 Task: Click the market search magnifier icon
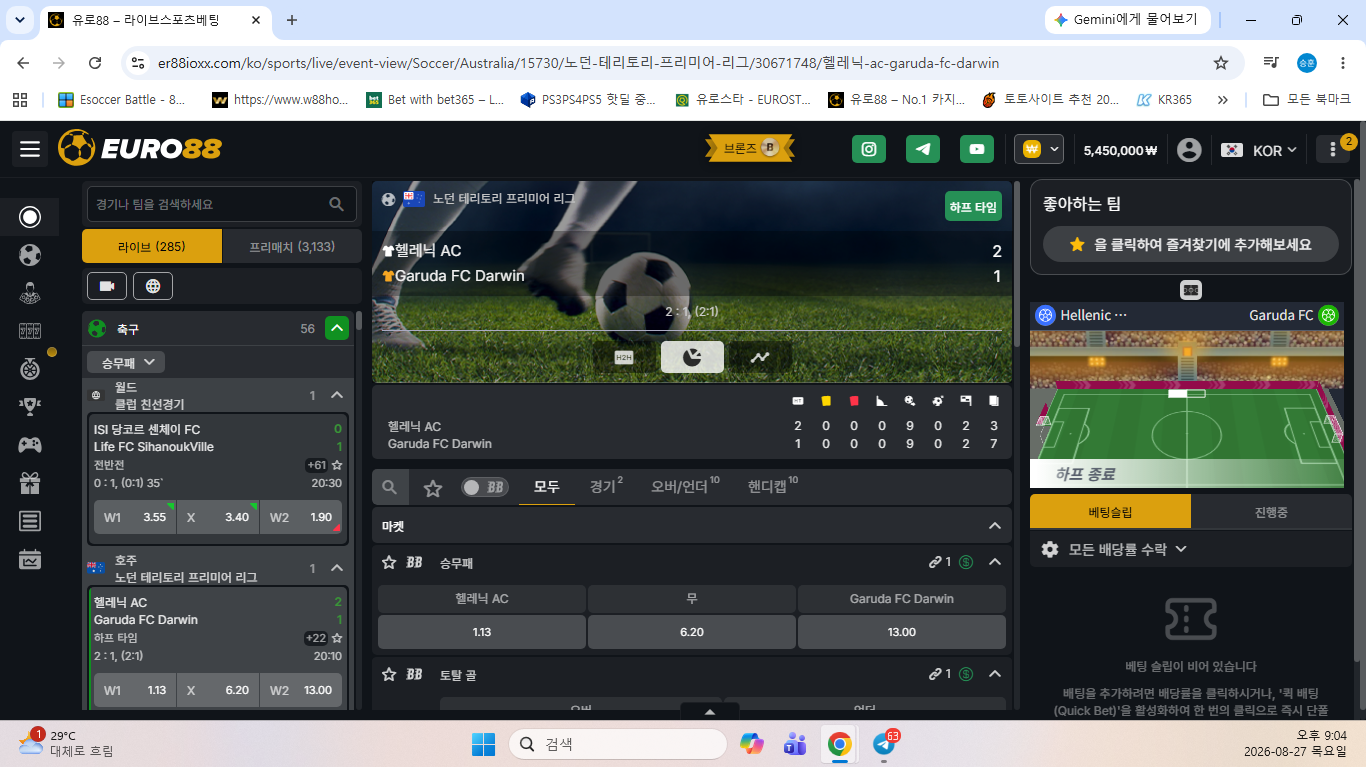point(390,488)
